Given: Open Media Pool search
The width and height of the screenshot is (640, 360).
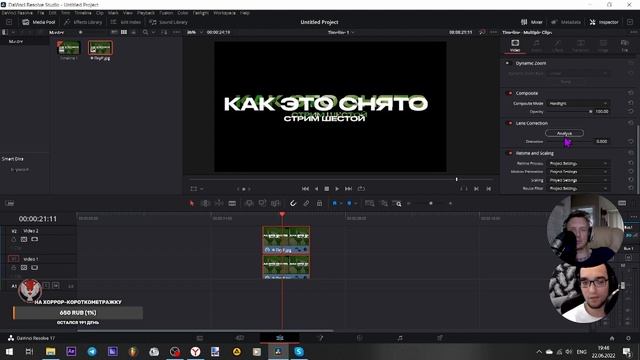Looking at the screenshot, I should [145, 32].
